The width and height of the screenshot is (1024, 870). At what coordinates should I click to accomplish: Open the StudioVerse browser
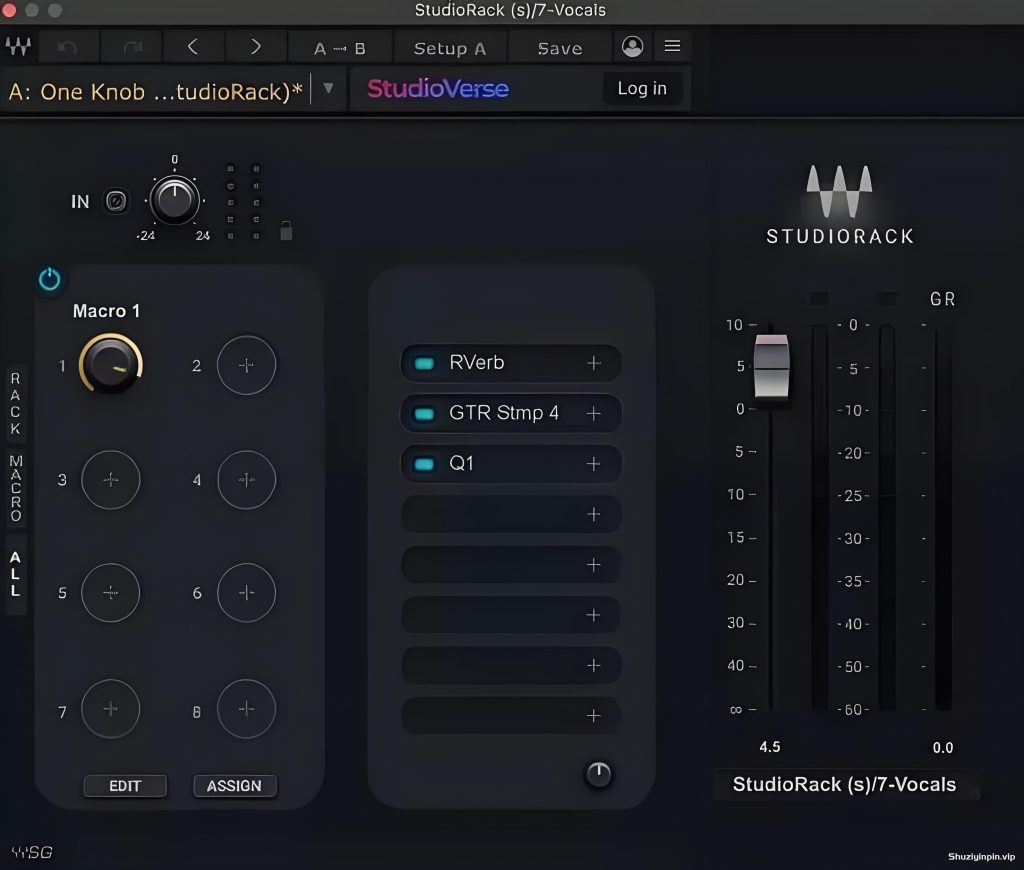[438, 88]
